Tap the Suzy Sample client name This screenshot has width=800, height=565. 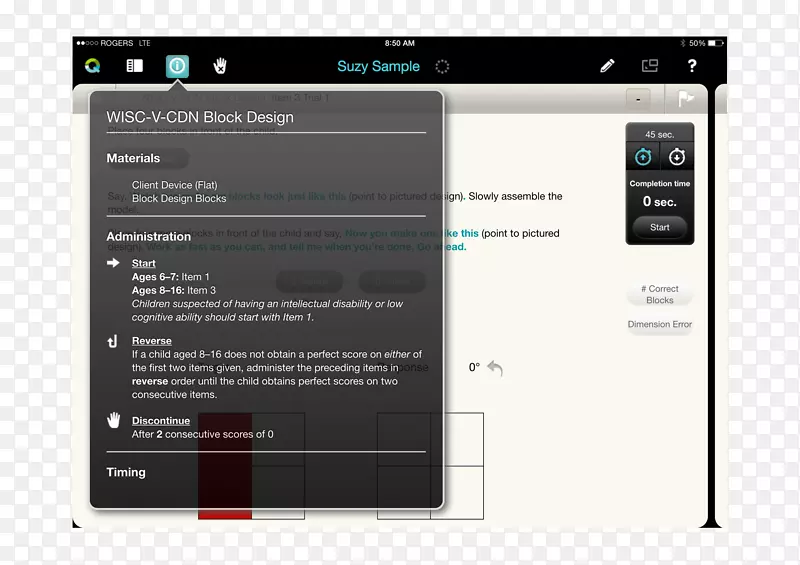pyautogui.click(x=379, y=66)
